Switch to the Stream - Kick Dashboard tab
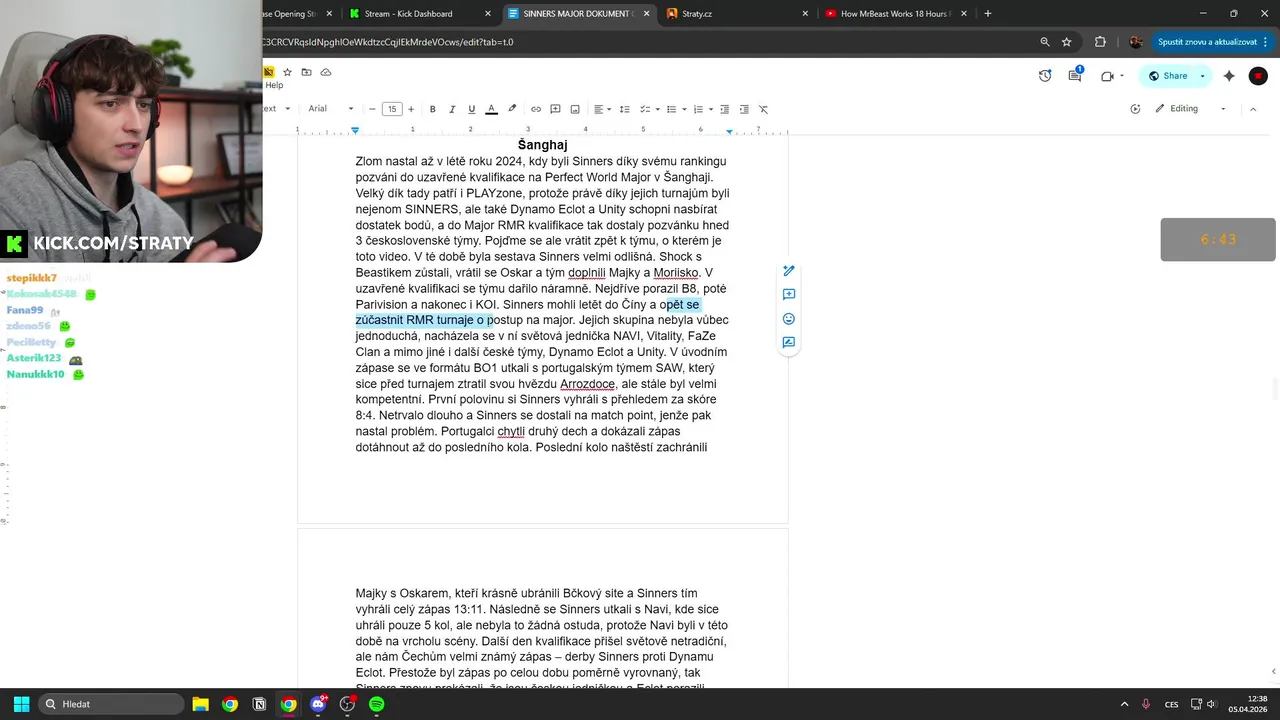The height and width of the screenshot is (720, 1280). point(420,14)
